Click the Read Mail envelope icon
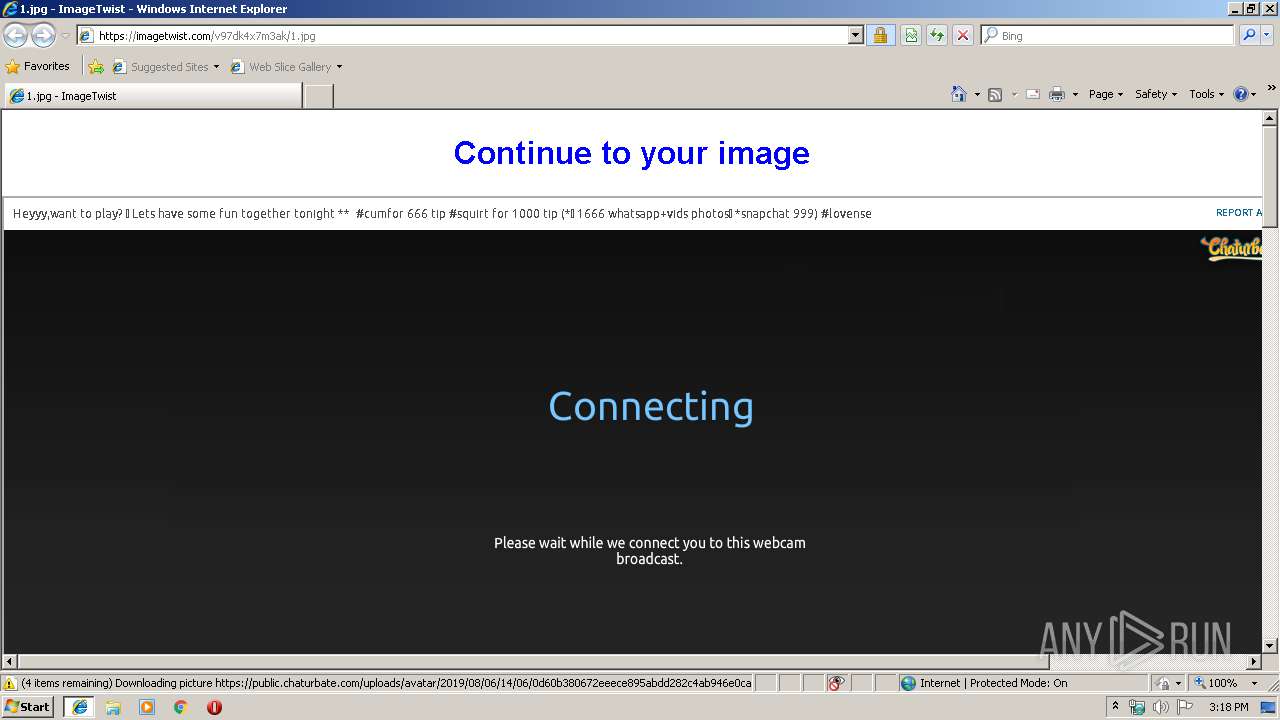The image size is (1280, 720). click(1033, 94)
